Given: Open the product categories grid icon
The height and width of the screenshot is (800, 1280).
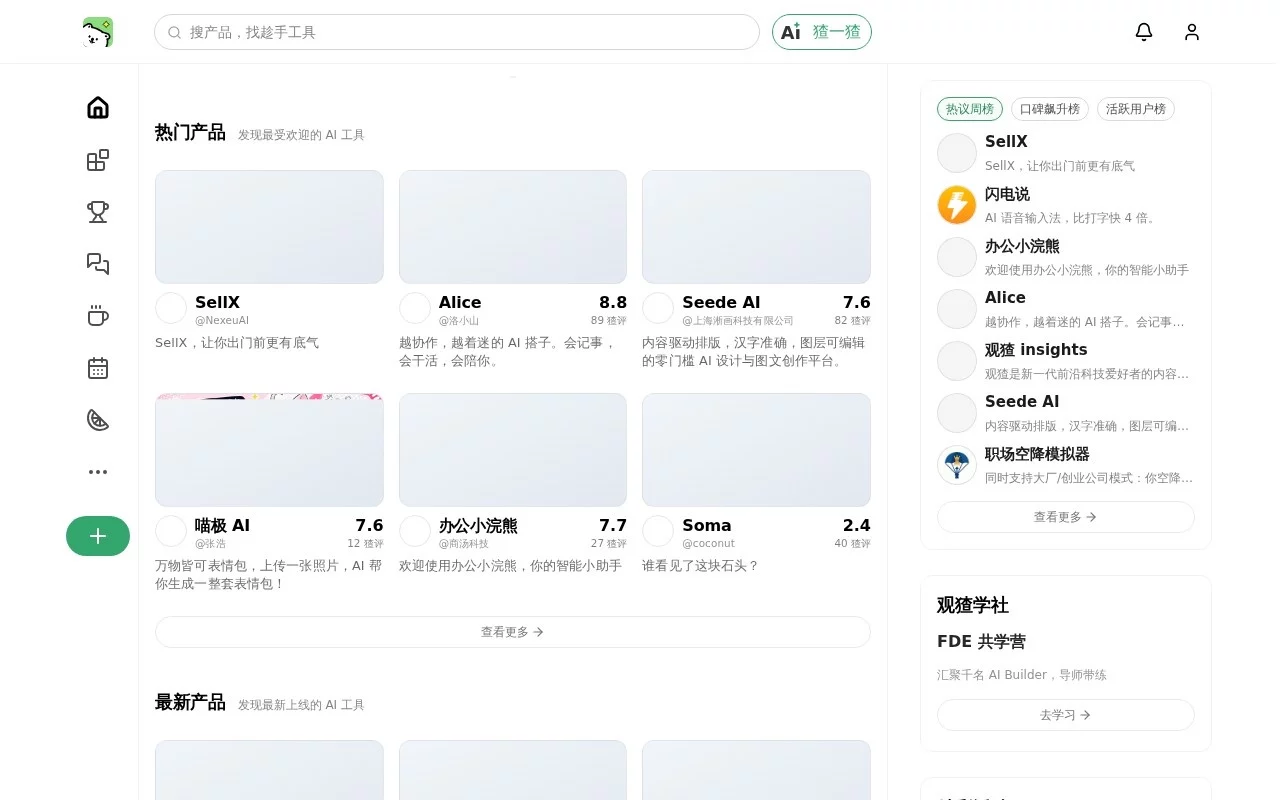Looking at the screenshot, I should pos(98,160).
